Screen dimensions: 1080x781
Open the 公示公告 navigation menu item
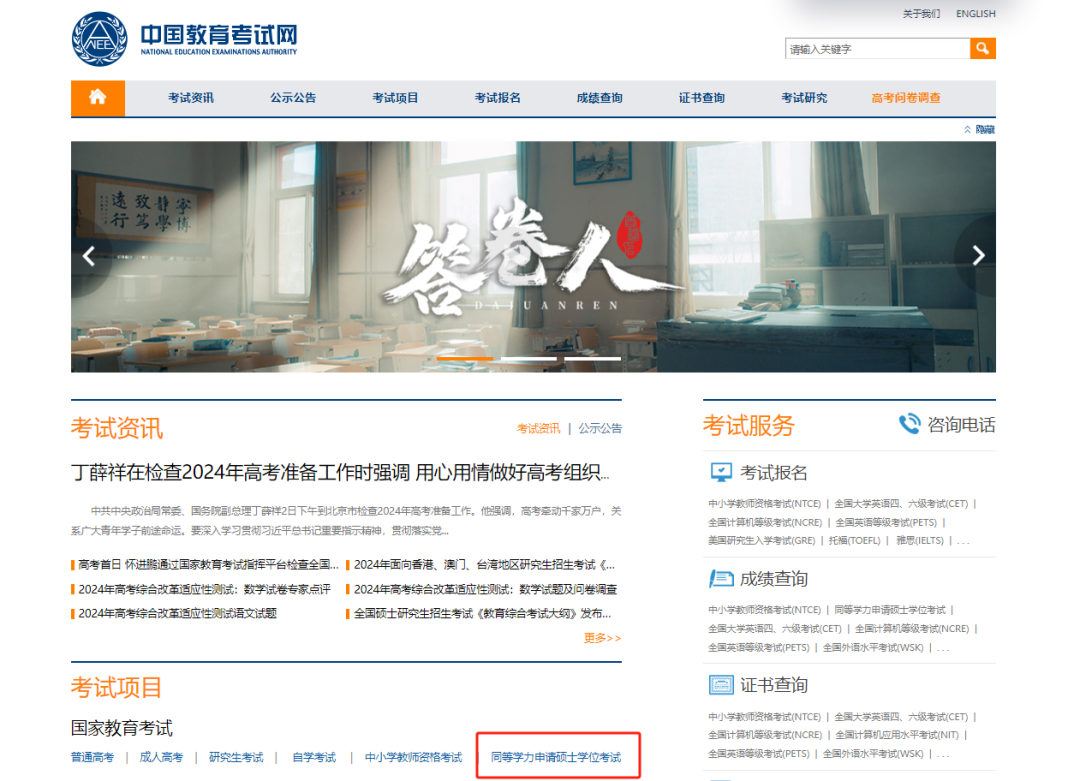coord(293,98)
